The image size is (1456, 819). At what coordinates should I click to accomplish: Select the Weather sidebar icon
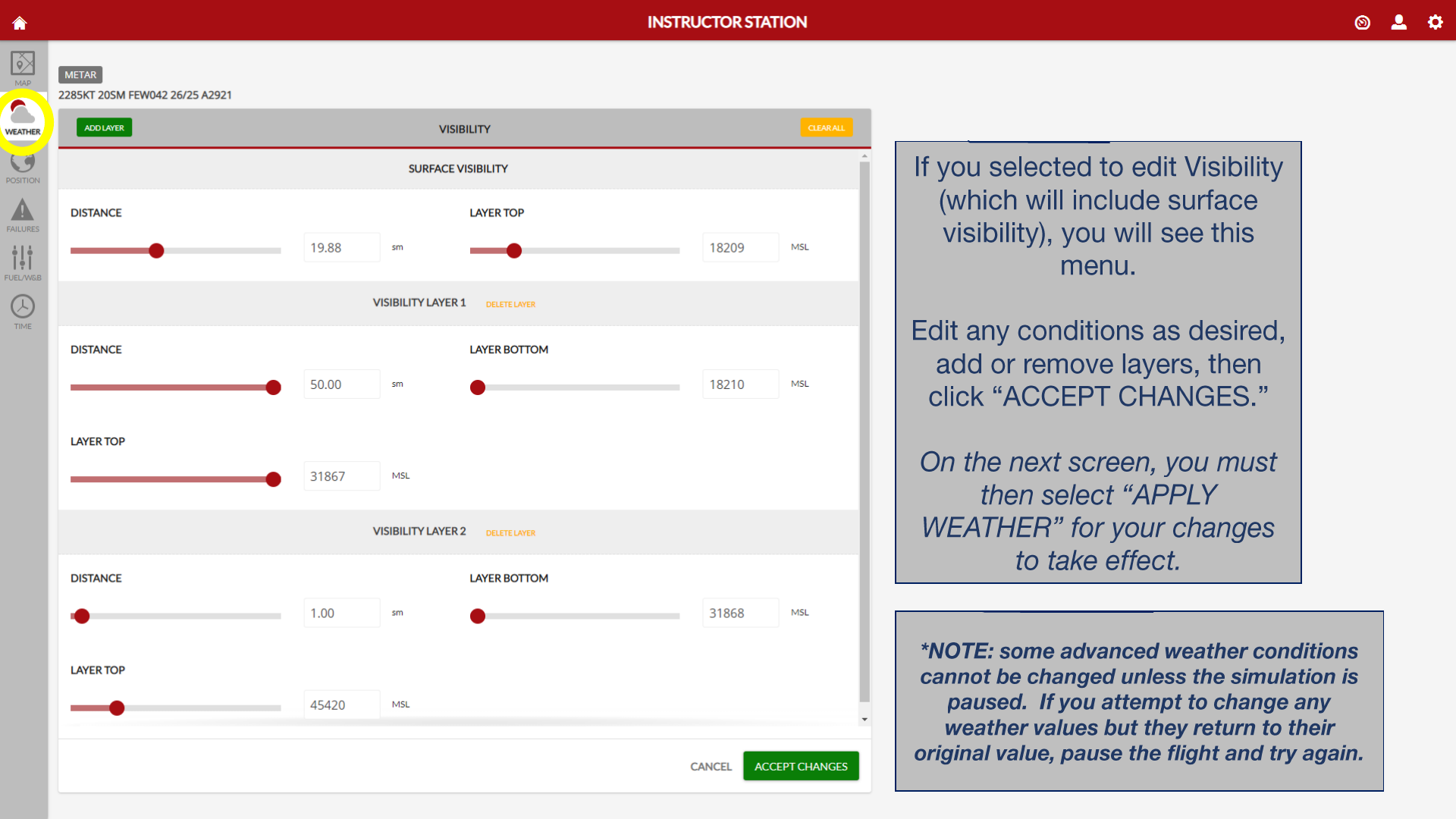click(23, 118)
